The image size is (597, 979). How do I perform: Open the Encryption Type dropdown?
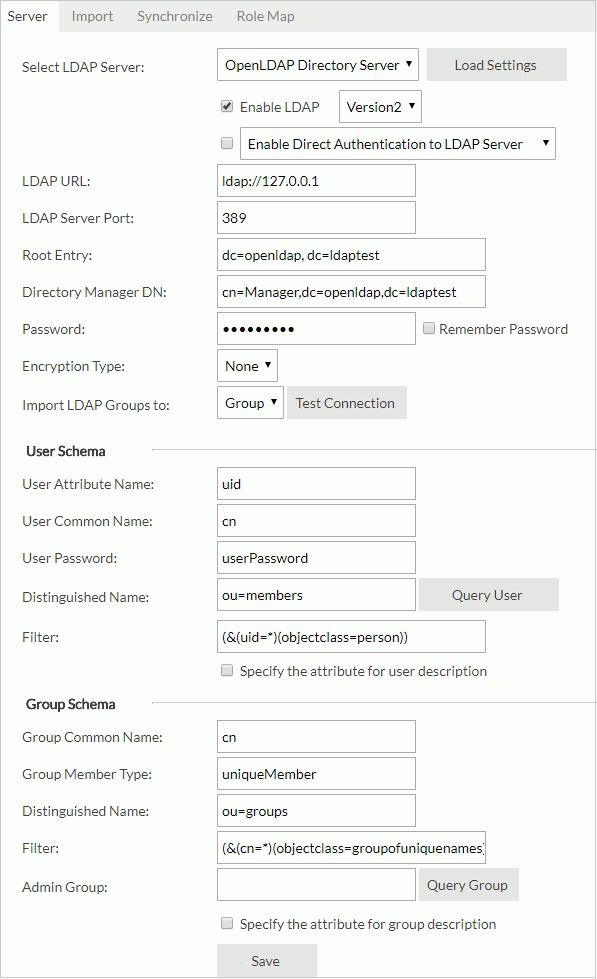246,366
